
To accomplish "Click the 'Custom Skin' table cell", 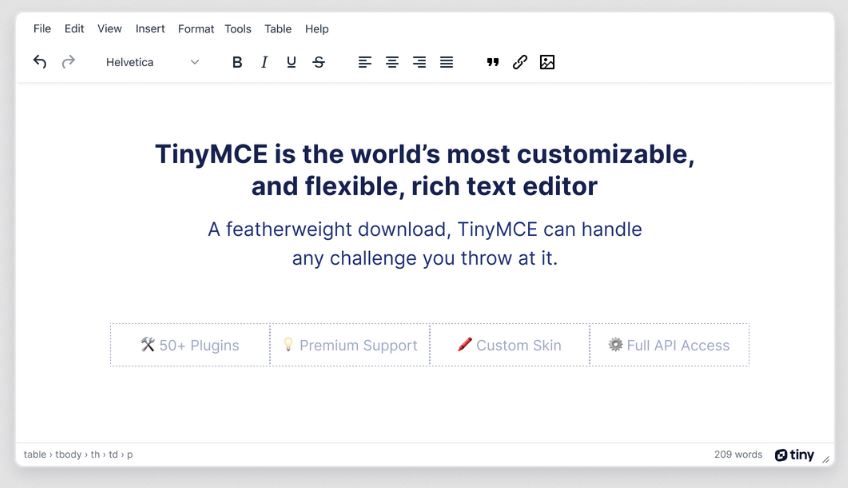I will 510,345.
